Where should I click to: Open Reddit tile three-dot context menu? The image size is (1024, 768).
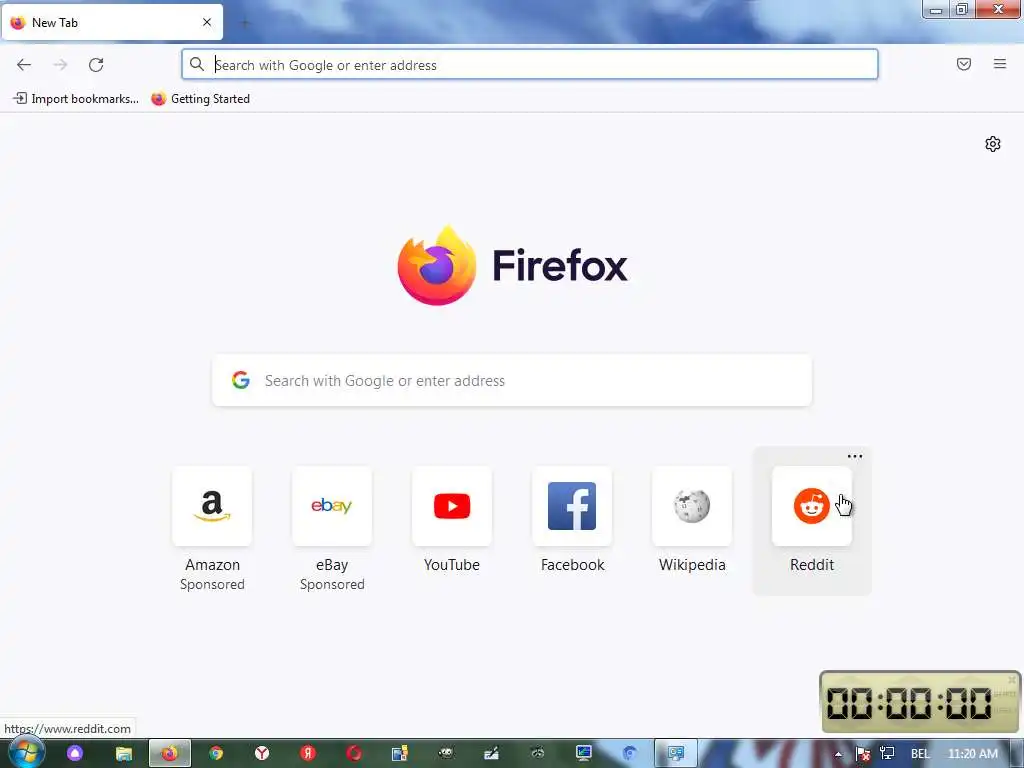[855, 456]
